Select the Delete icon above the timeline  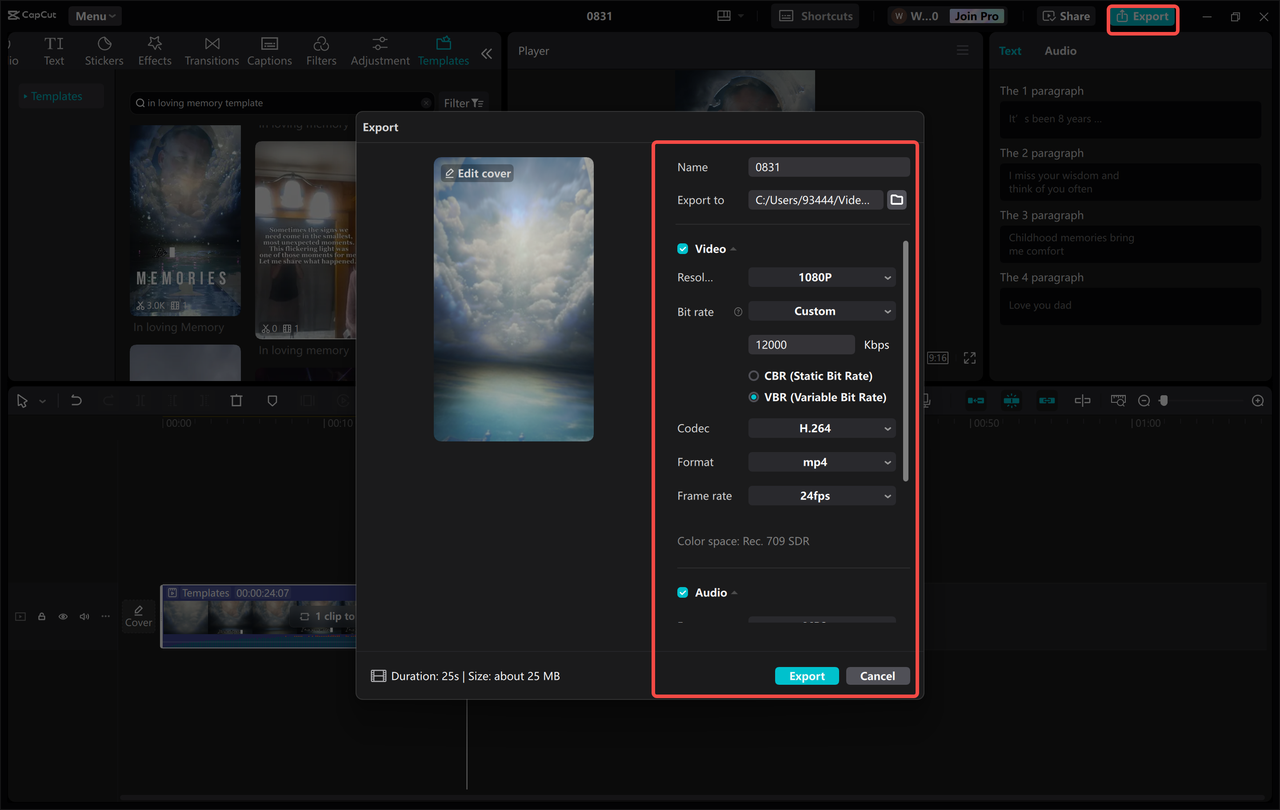point(236,400)
